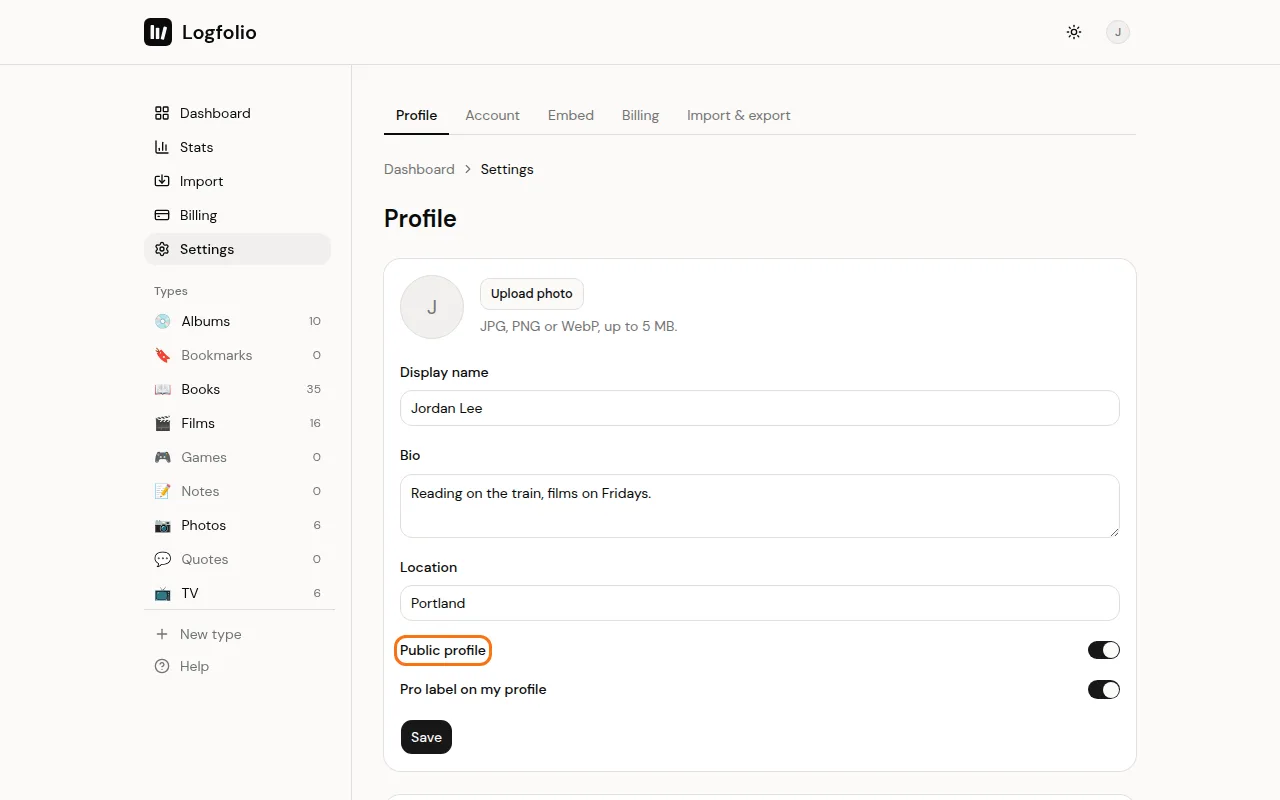
Task: Open the user avatar menu J
Action: (x=1118, y=32)
